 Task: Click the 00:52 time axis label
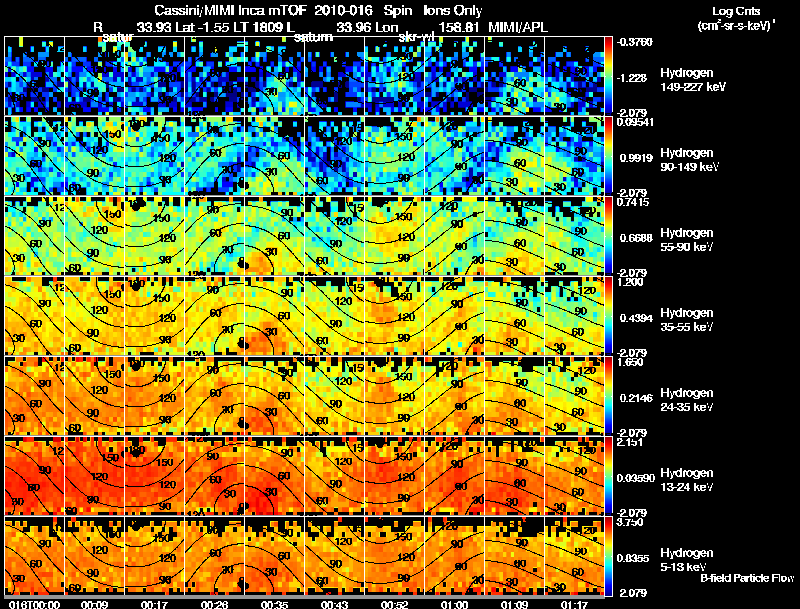(x=394, y=604)
